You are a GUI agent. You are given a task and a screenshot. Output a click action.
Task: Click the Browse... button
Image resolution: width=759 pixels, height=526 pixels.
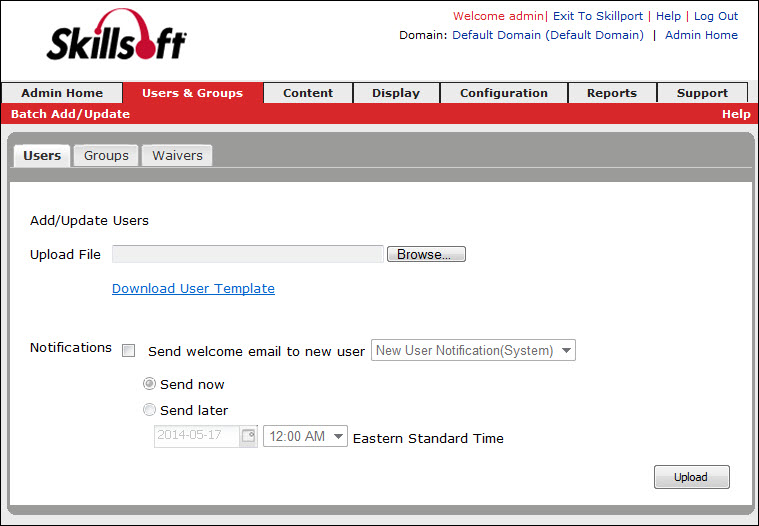tap(426, 254)
